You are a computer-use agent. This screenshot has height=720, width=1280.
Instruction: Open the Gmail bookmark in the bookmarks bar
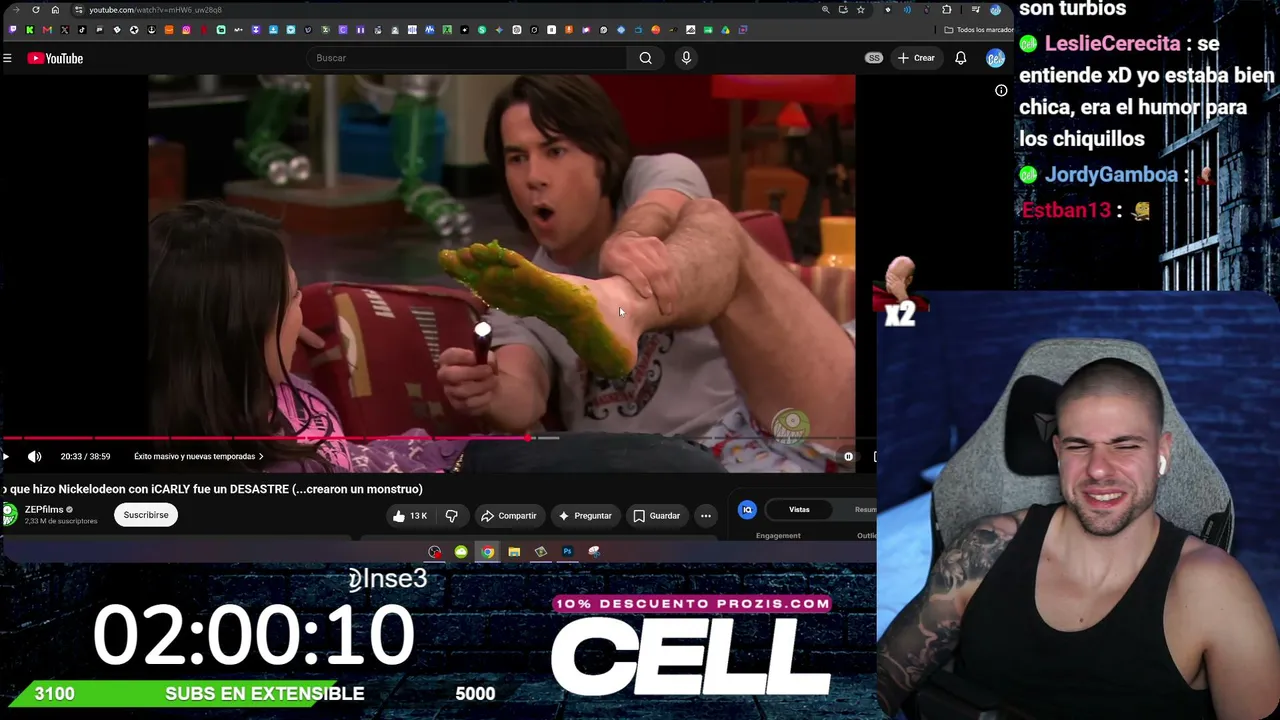point(47,30)
